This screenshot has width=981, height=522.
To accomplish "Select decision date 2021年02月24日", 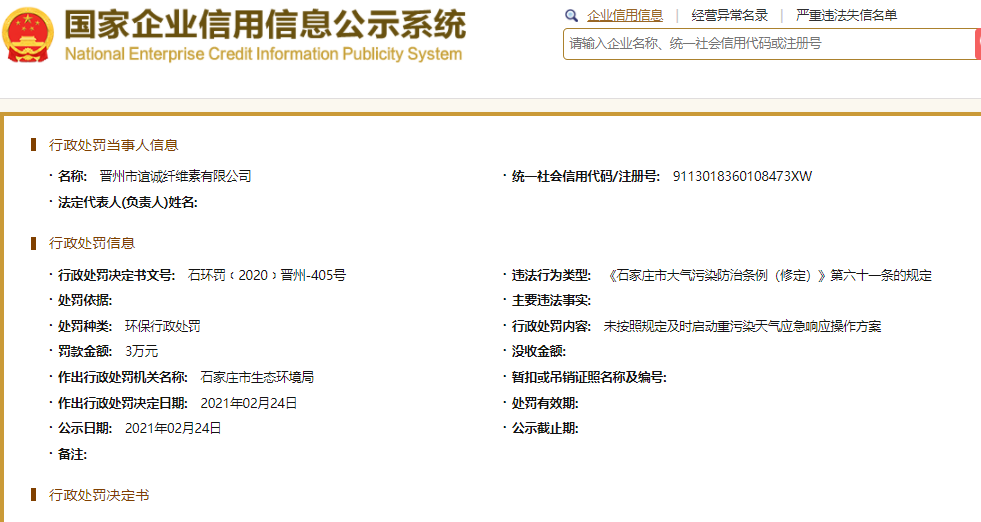I will 248,403.
